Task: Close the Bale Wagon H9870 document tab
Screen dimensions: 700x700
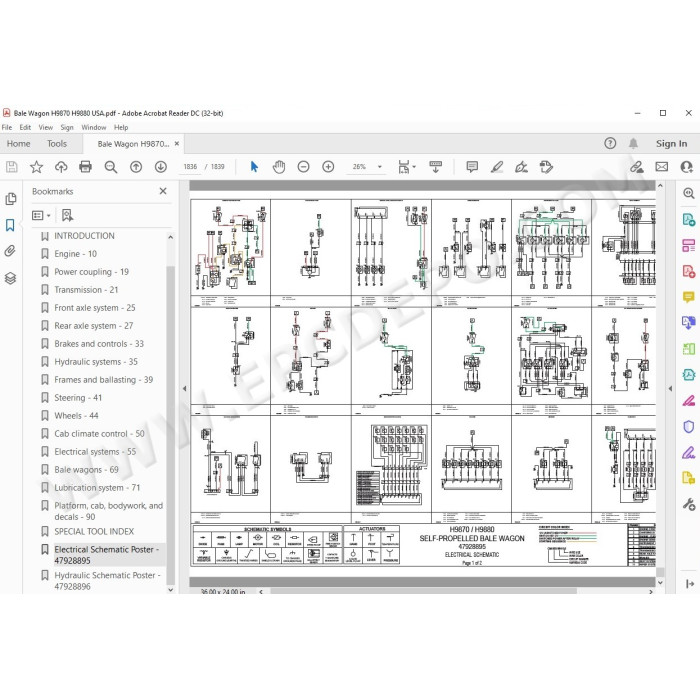Action: pyautogui.click(x=177, y=143)
